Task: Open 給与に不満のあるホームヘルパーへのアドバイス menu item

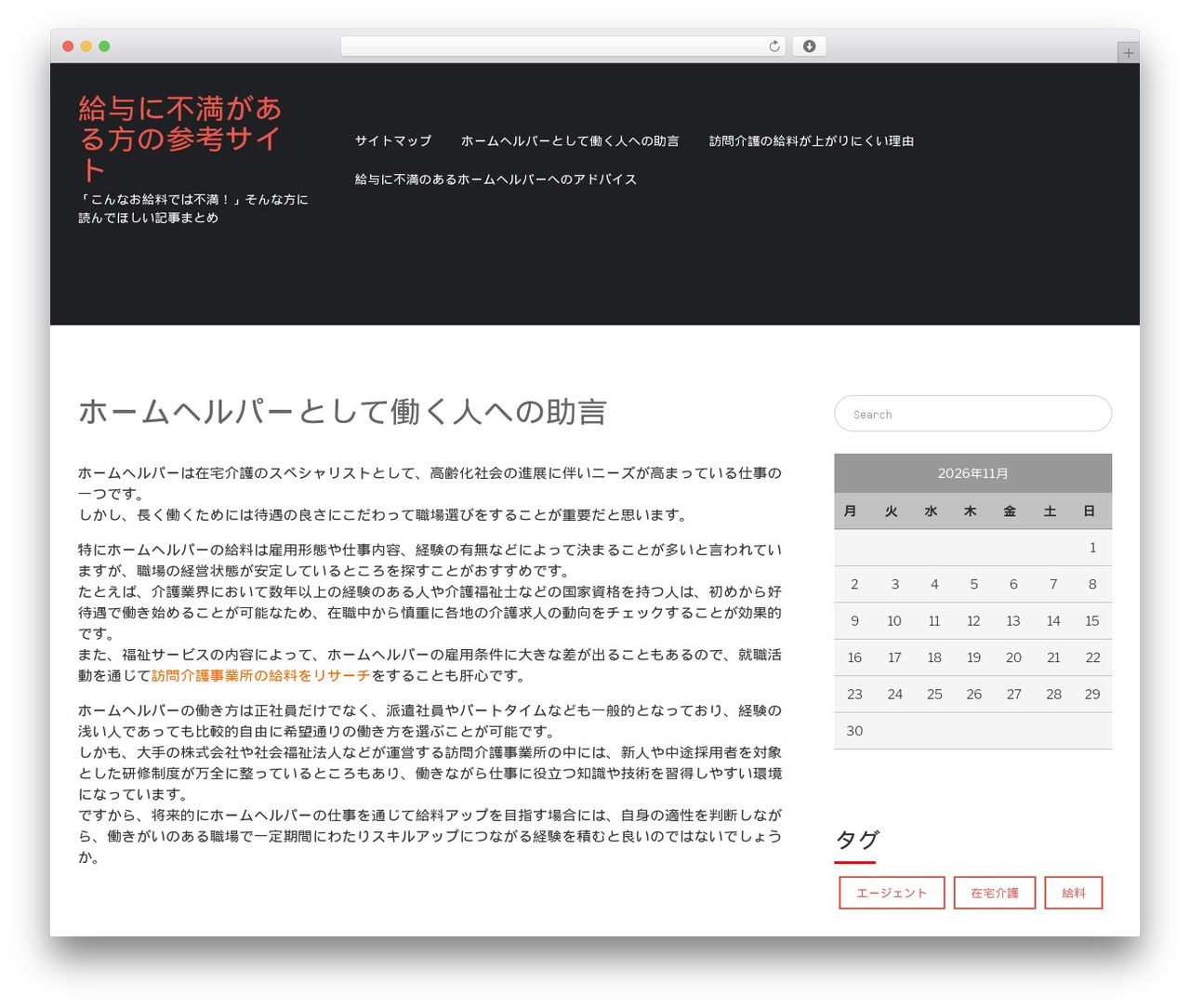Action: pos(496,179)
